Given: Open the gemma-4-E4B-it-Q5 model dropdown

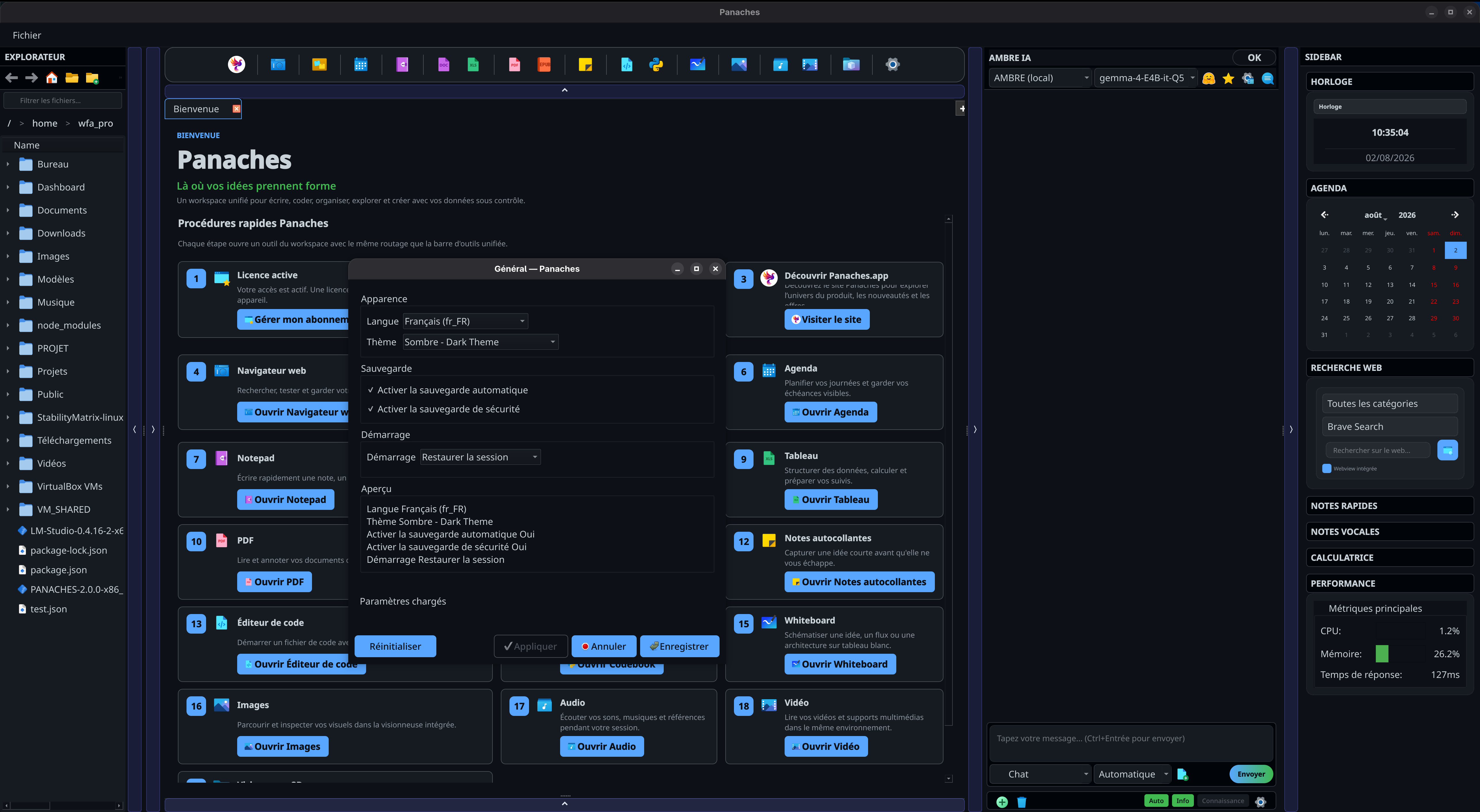Looking at the screenshot, I should click(x=1146, y=78).
